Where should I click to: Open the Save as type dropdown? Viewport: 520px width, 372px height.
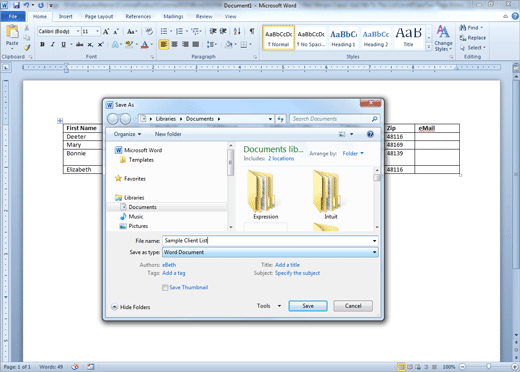[x=374, y=252]
